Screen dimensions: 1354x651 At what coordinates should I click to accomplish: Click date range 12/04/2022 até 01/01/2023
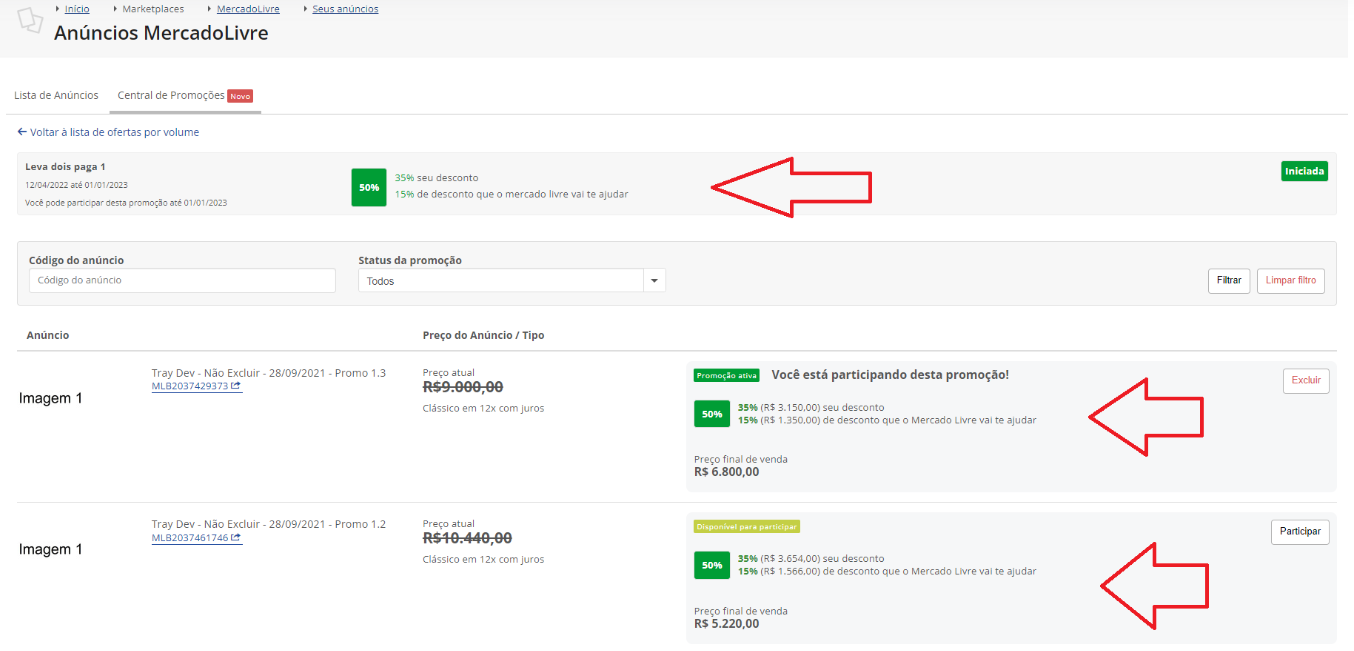point(76,185)
